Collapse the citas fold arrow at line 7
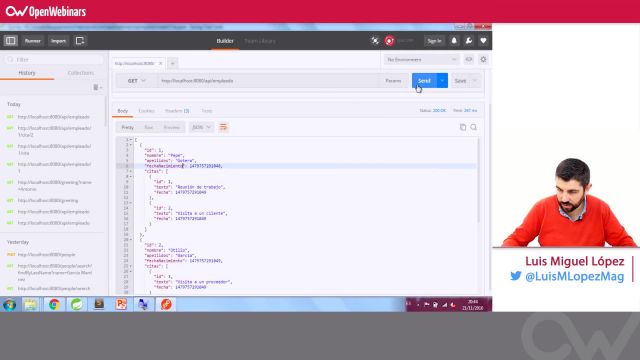 pyautogui.click(x=131, y=171)
